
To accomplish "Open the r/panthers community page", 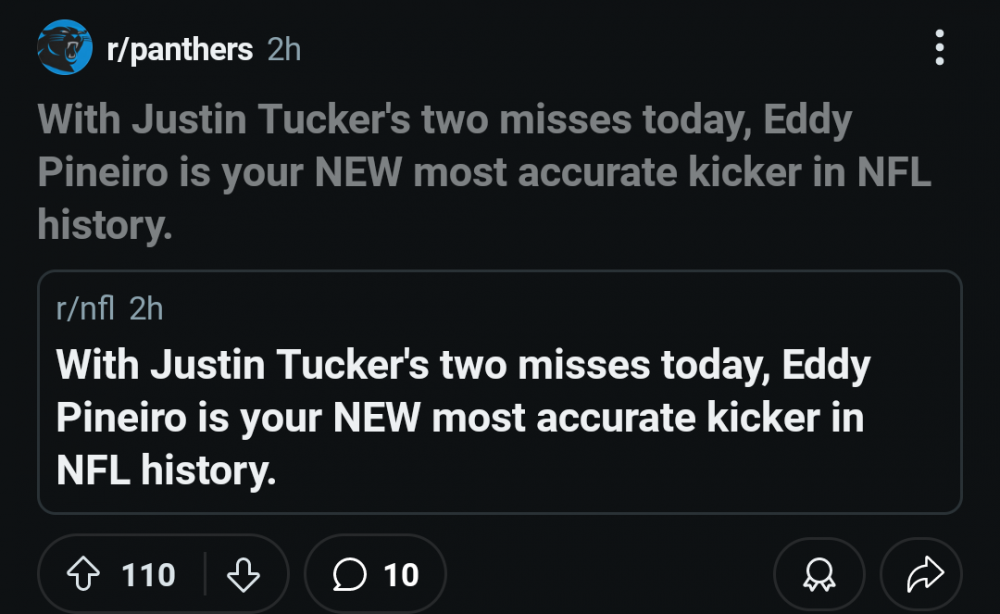I will click(178, 46).
